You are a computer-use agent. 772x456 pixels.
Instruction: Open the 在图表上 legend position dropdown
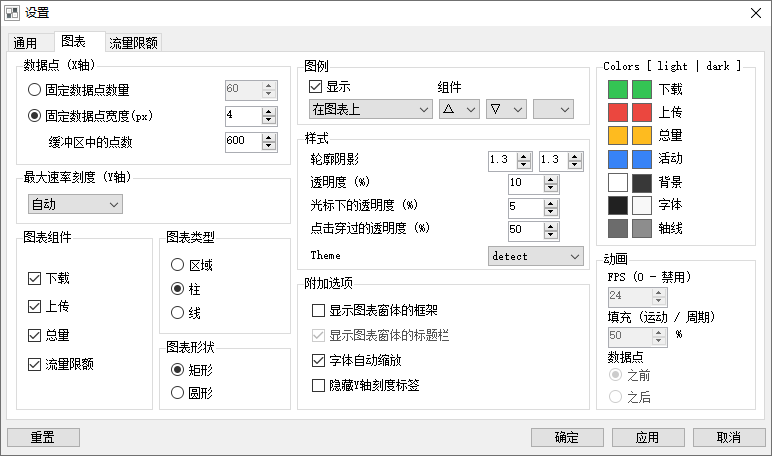click(x=371, y=109)
